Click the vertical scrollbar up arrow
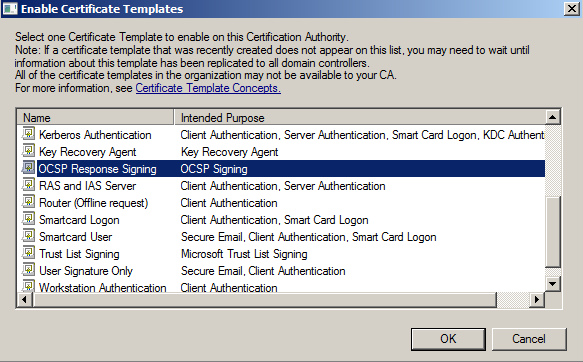This screenshot has width=583, height=362. 553,117
